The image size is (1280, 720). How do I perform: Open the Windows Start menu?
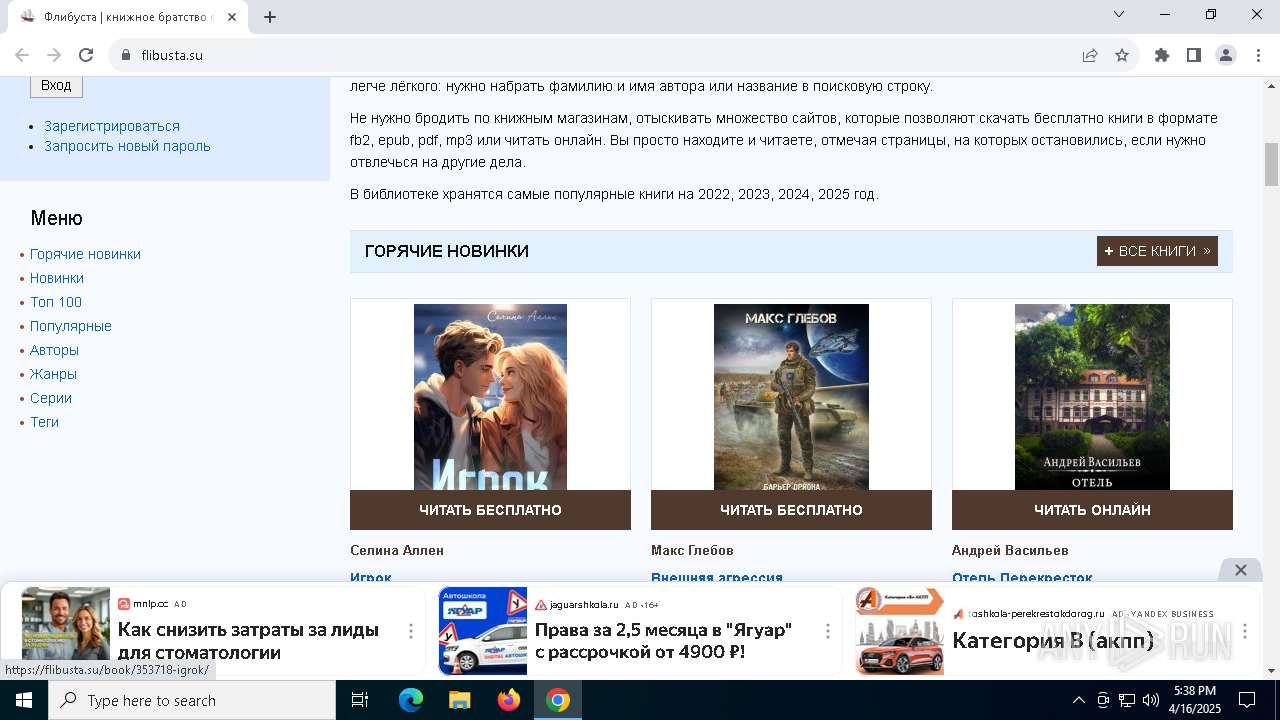[x=24, y=700]
